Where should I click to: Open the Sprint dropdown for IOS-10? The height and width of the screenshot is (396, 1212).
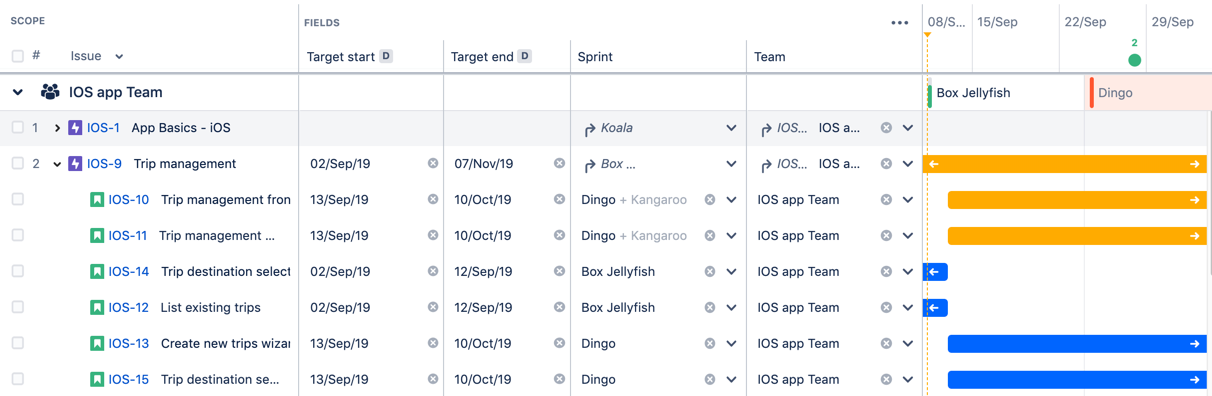tap(731, 200)
